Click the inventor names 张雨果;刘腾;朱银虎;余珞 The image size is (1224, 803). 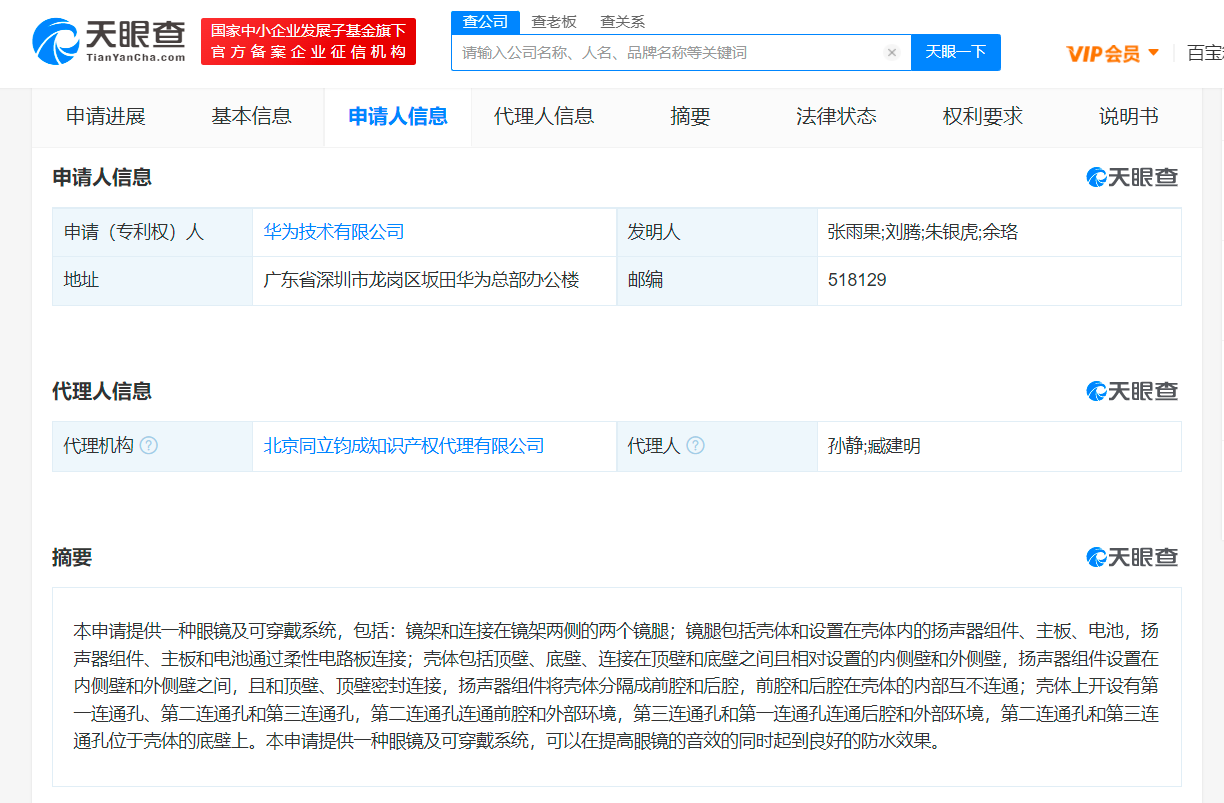pyautogui.click(x=923, y=232)
